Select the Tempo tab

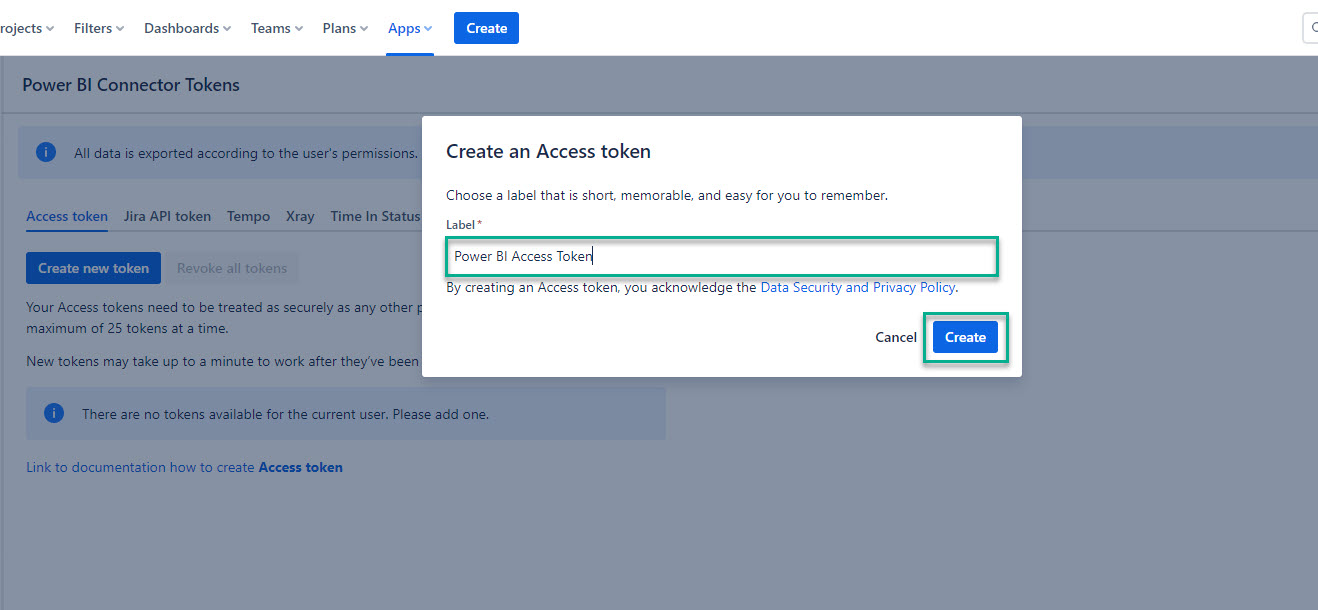[248, 216]
